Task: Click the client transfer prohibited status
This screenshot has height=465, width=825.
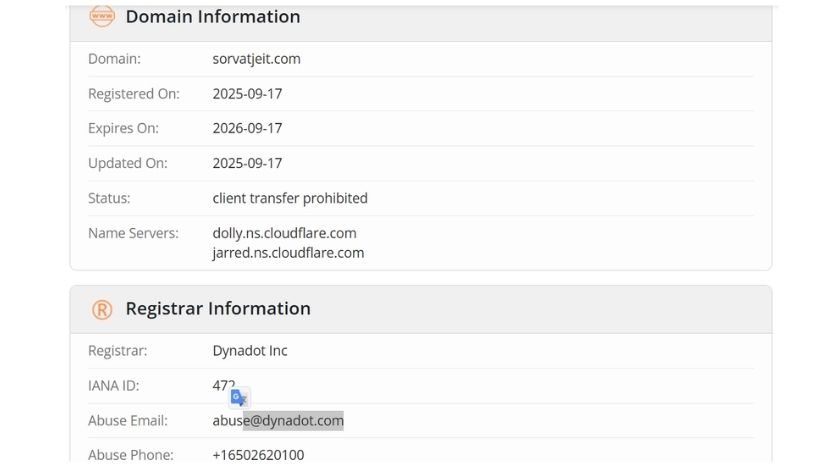Action: pyautogui.click(x=290, y=199)
